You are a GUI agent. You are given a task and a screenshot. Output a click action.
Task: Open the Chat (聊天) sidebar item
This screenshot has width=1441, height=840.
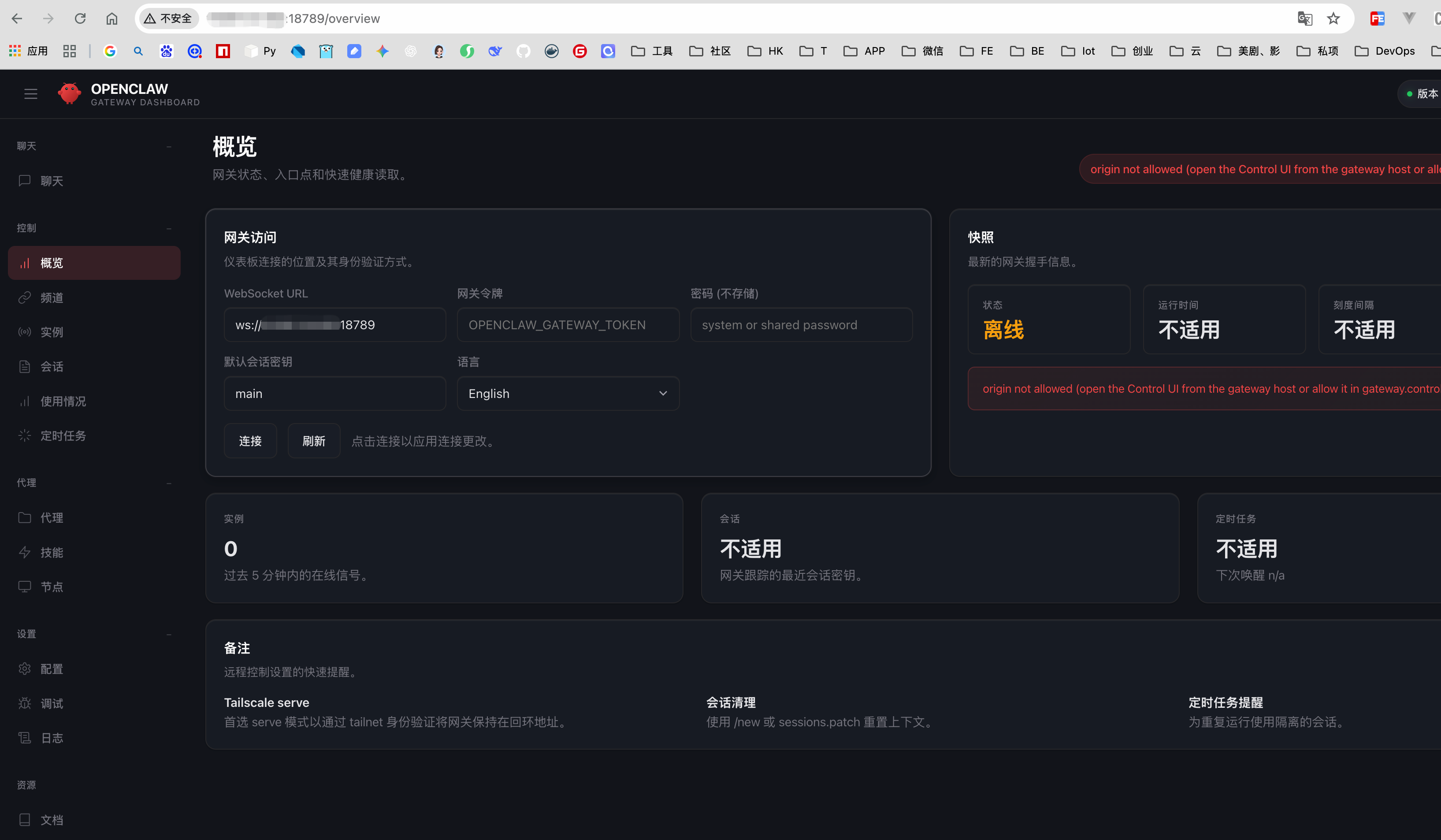52,181
